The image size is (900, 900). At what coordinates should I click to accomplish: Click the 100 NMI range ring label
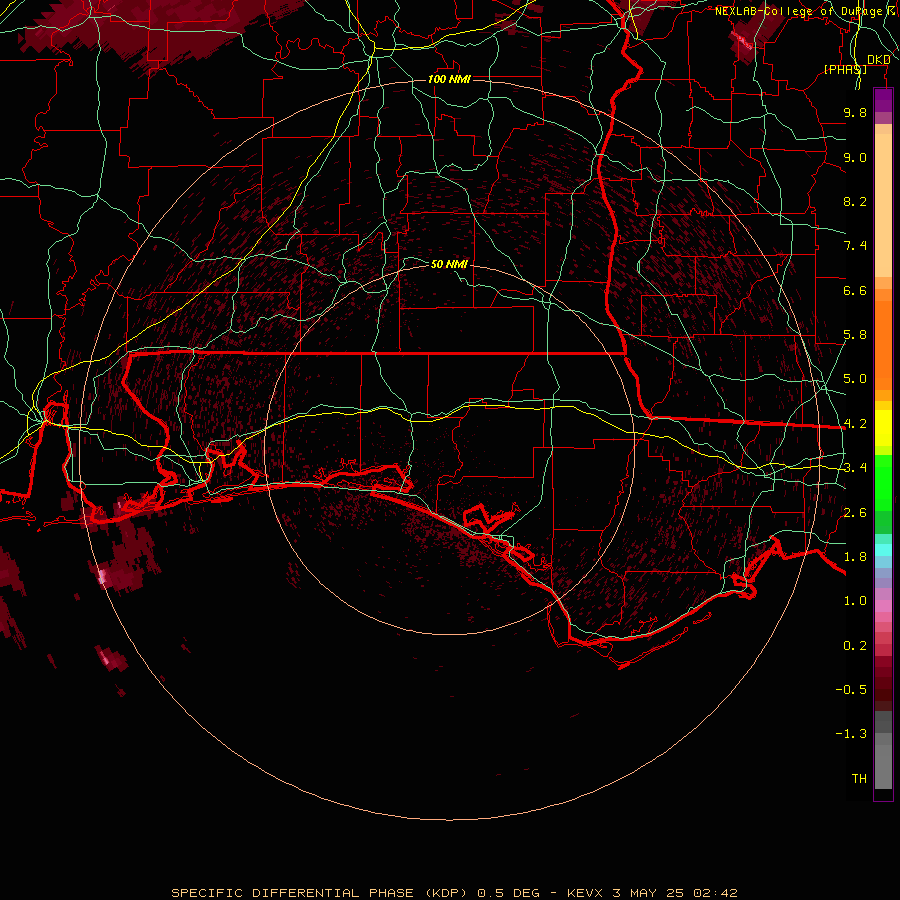pyautogui.click(x=449, y=79)
